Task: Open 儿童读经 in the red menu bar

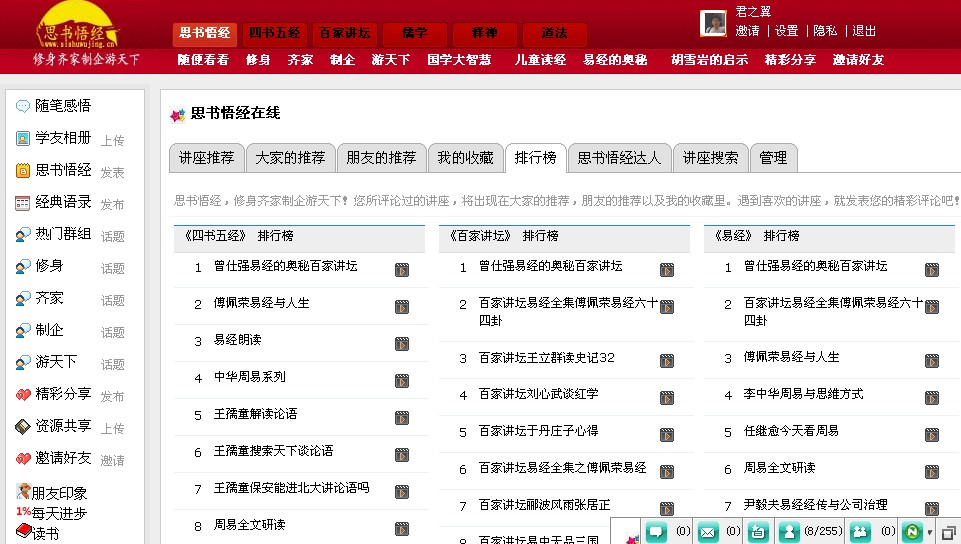Action: pyautogui.click(x=540, y=60)
